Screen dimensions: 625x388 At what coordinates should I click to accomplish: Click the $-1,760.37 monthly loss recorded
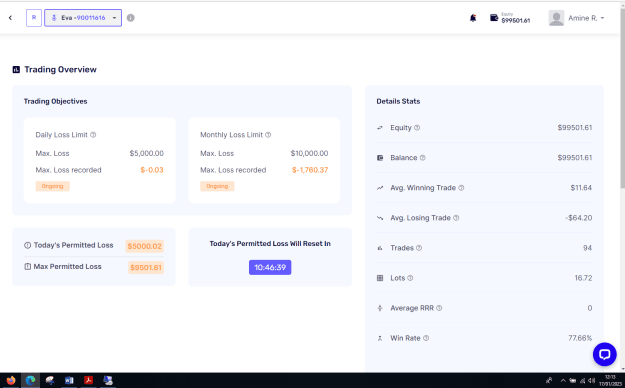310,170
